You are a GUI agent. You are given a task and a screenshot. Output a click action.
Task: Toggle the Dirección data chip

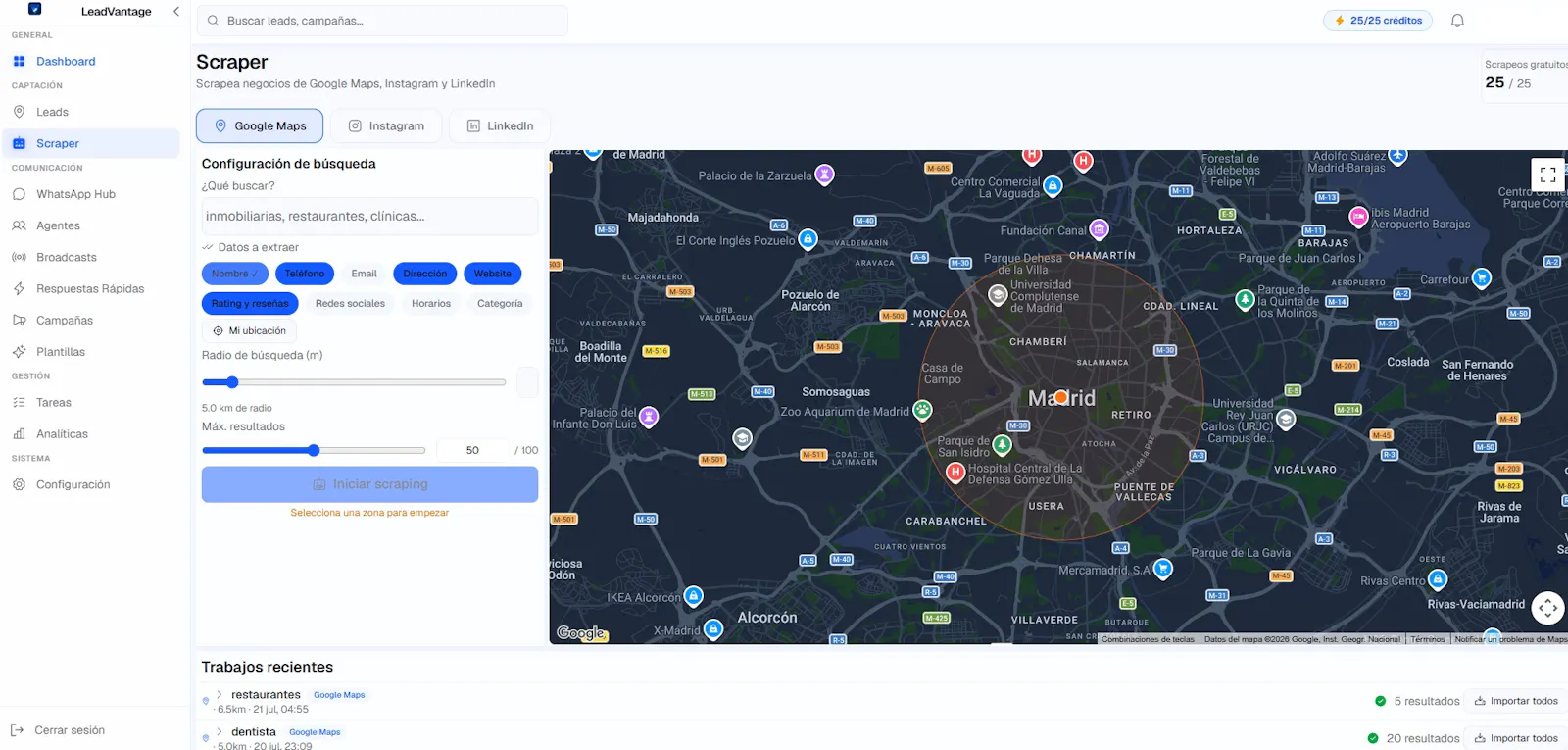pyautogui.click(x=424, y=274)
